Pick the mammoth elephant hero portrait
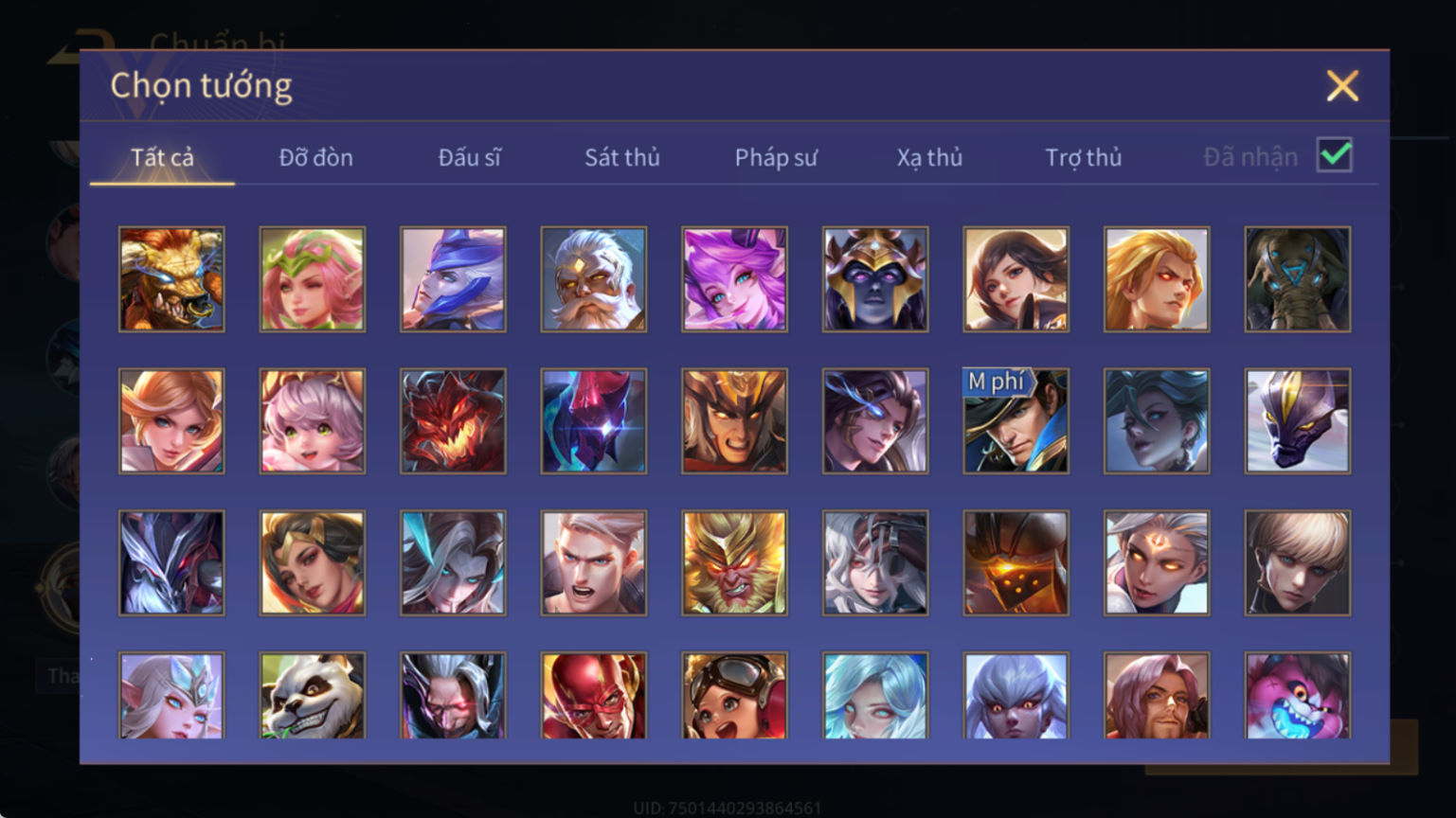The image size is (1456, 818). [1298, 279]
